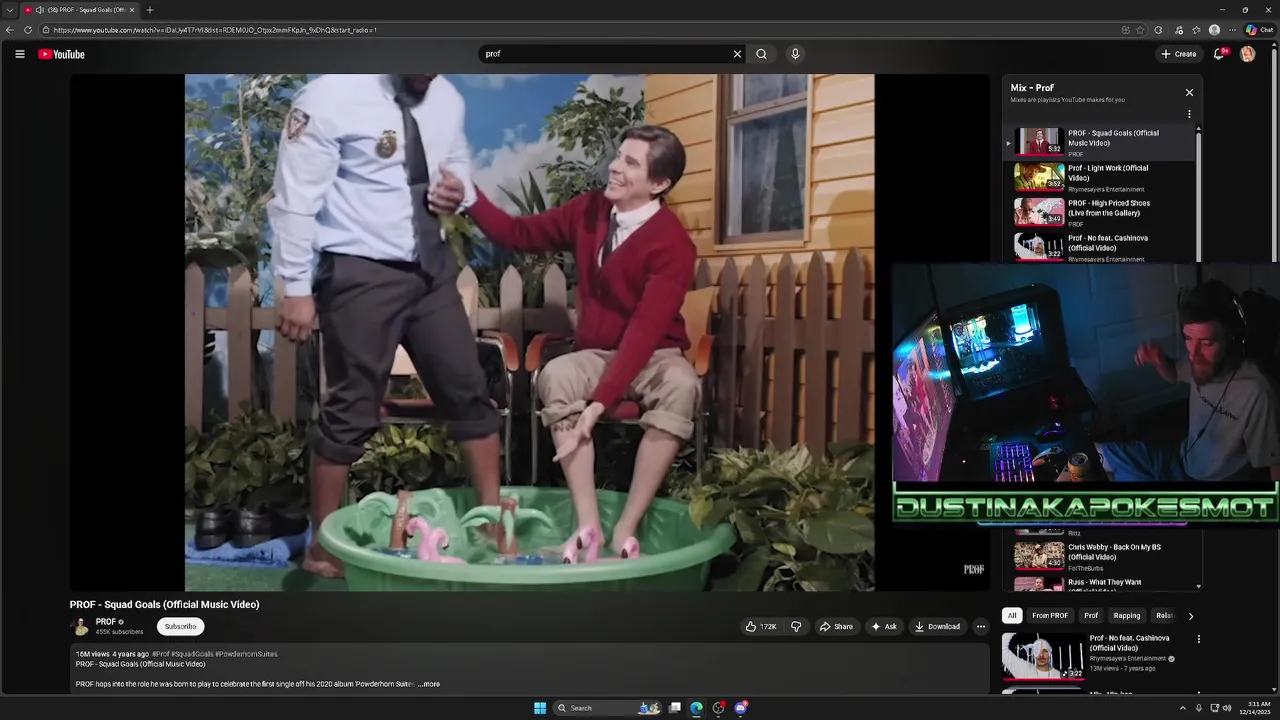Open Windows Start menu
Viewport: 1280px width, 720px height.
pos(540,708)
